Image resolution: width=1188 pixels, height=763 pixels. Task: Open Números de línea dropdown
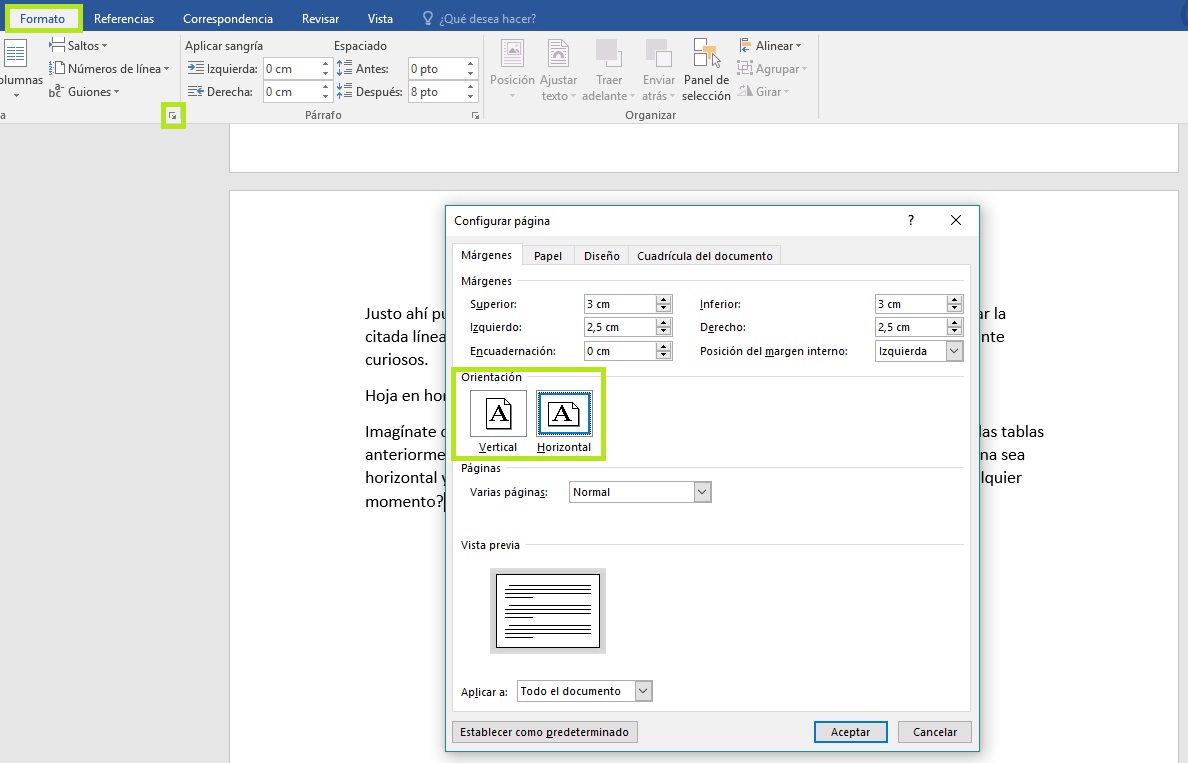108,68
